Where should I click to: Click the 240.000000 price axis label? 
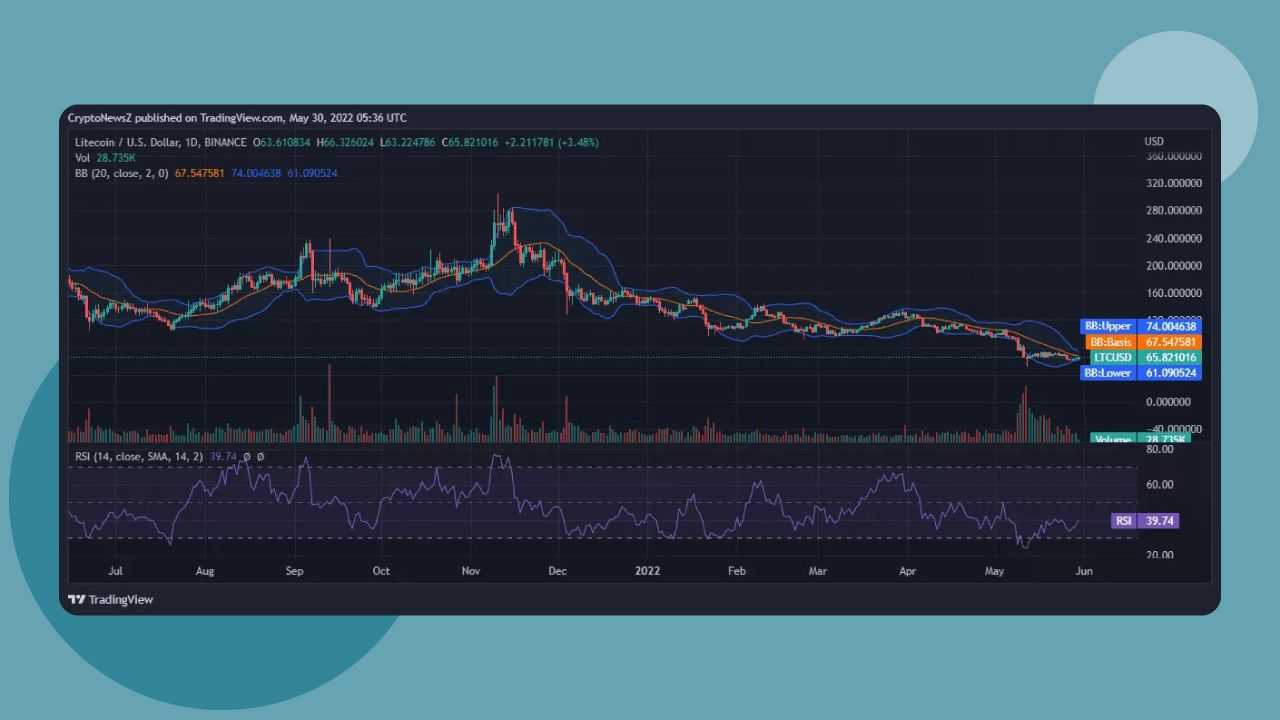[1173, 238]
